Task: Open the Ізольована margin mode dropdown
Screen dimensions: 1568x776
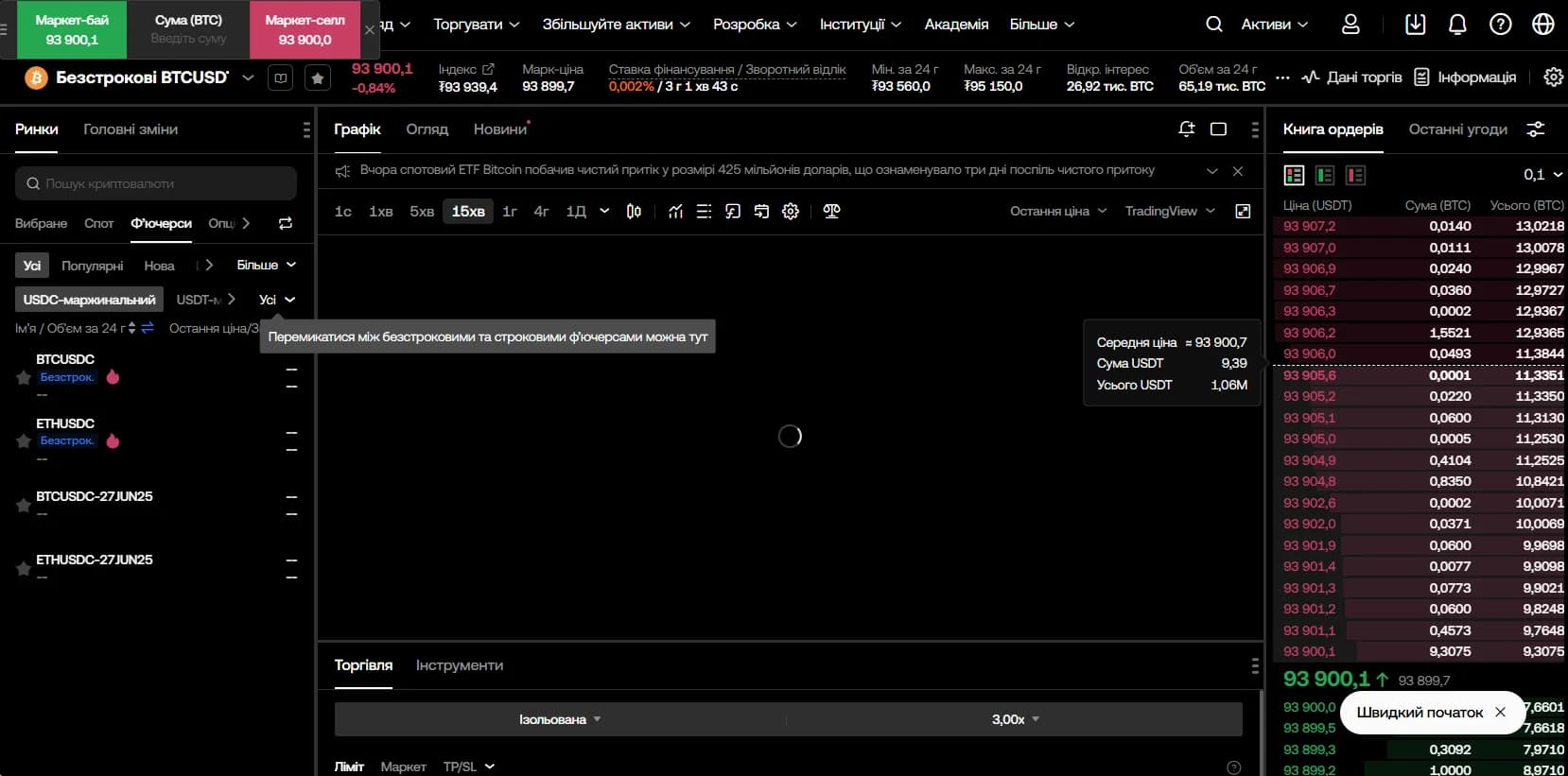Action: pyautogui.click(x=560, y=720)
